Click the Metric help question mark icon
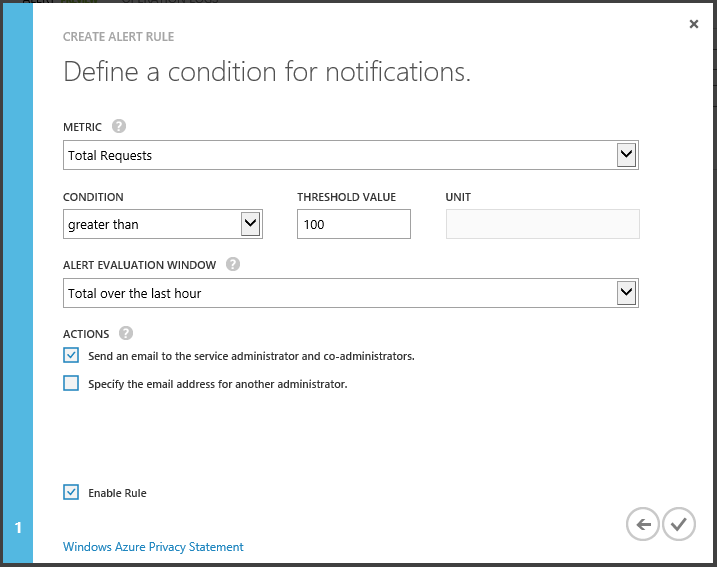Viewport: 717px width, 567px height. click(x=119, y=126)
